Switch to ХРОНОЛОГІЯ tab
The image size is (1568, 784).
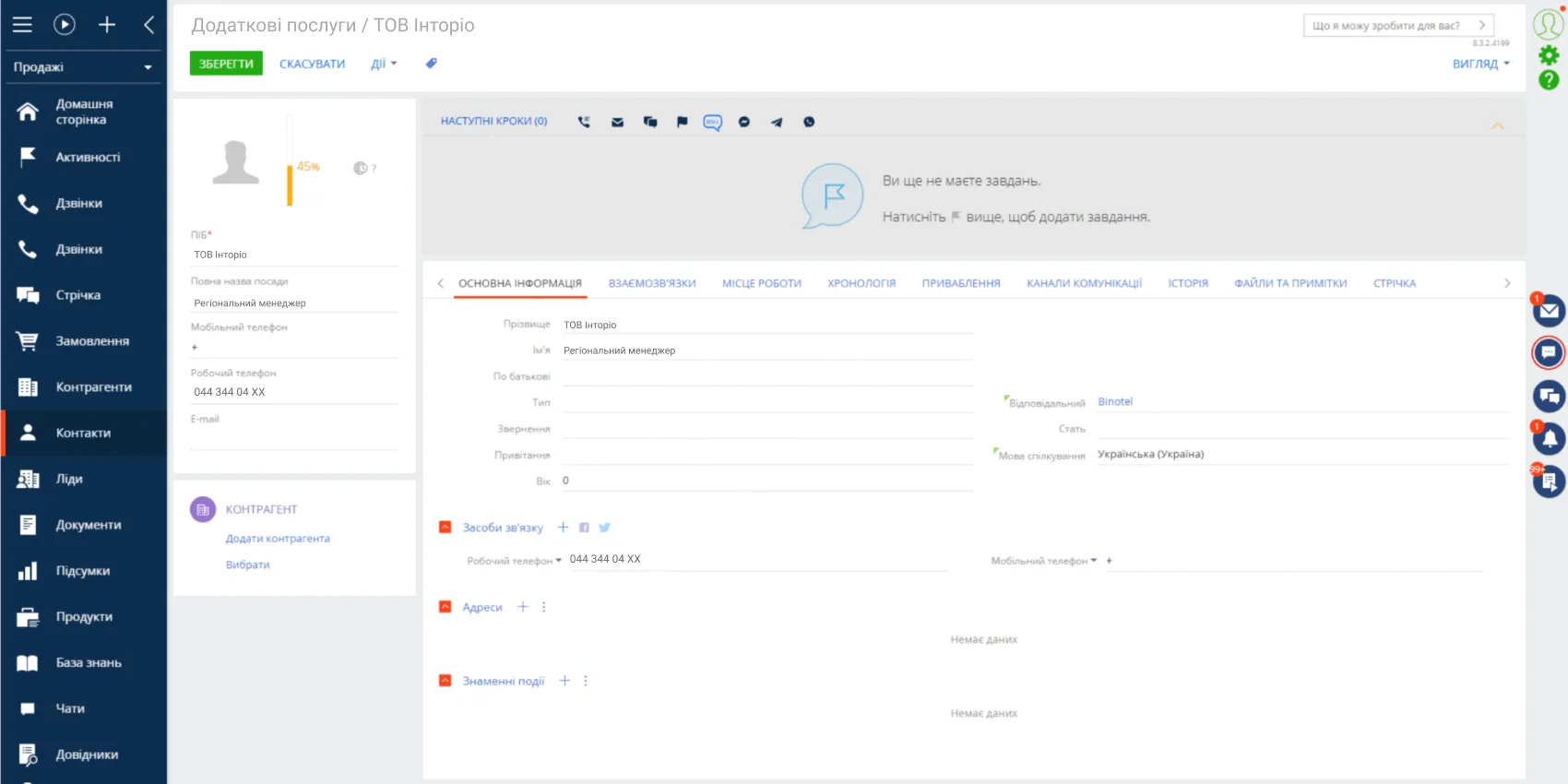point(861,283)
